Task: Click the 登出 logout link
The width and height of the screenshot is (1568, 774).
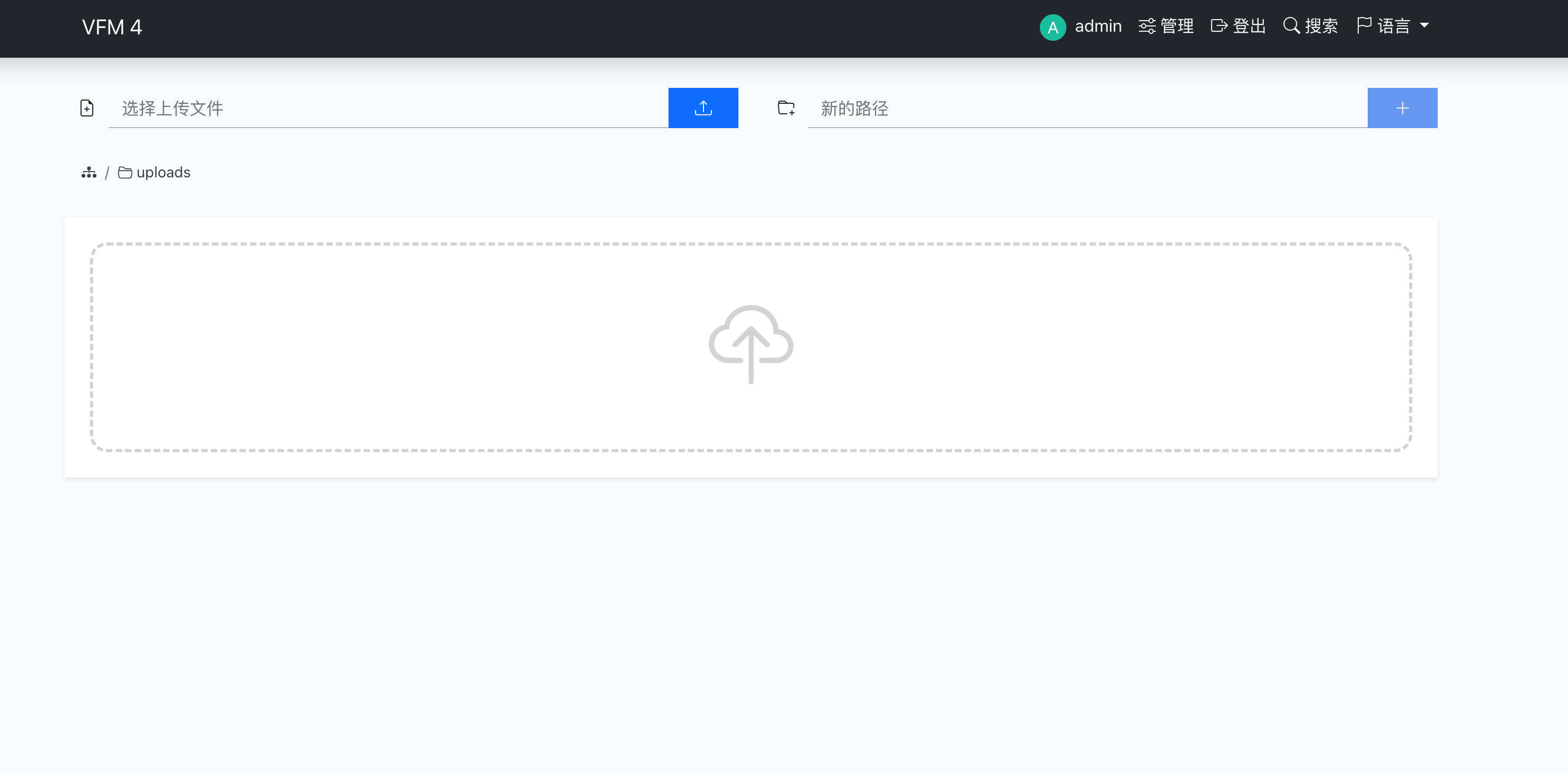Action: pos(1249,26)
